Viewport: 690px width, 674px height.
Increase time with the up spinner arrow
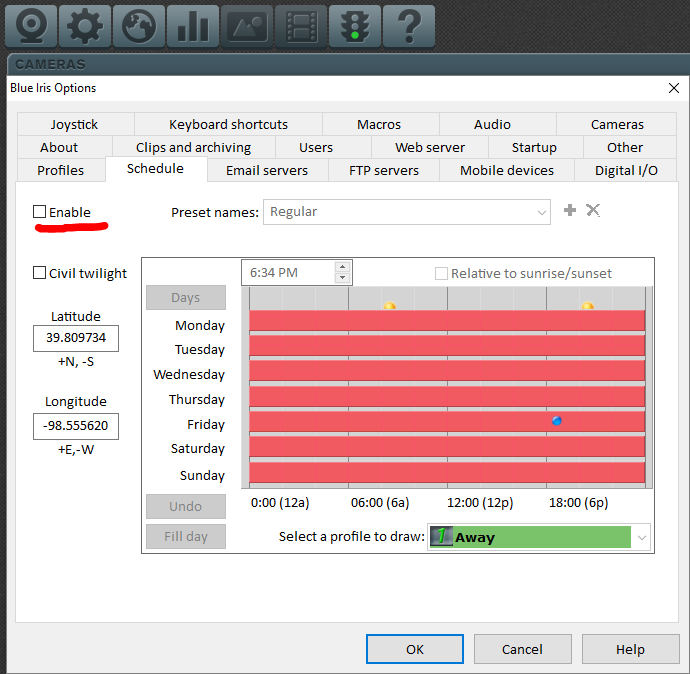point(342,267)
